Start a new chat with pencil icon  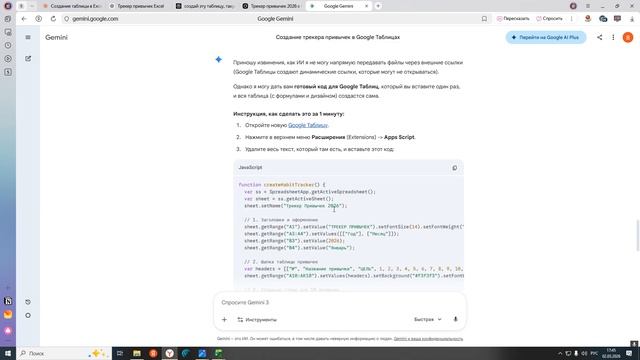point(28,59)
